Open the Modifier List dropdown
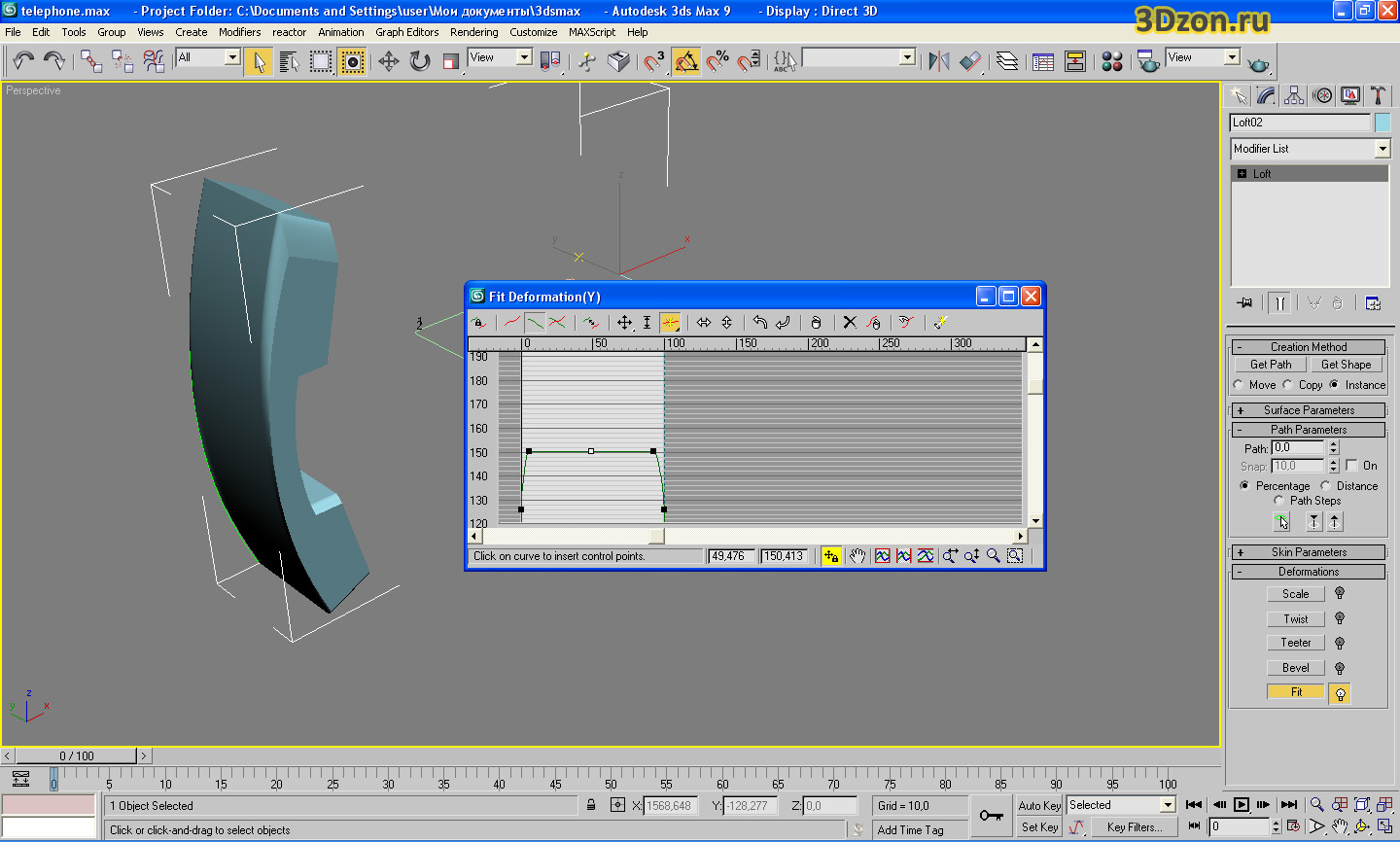This screenshot has width=1400, height=842. pos(1382,149)
